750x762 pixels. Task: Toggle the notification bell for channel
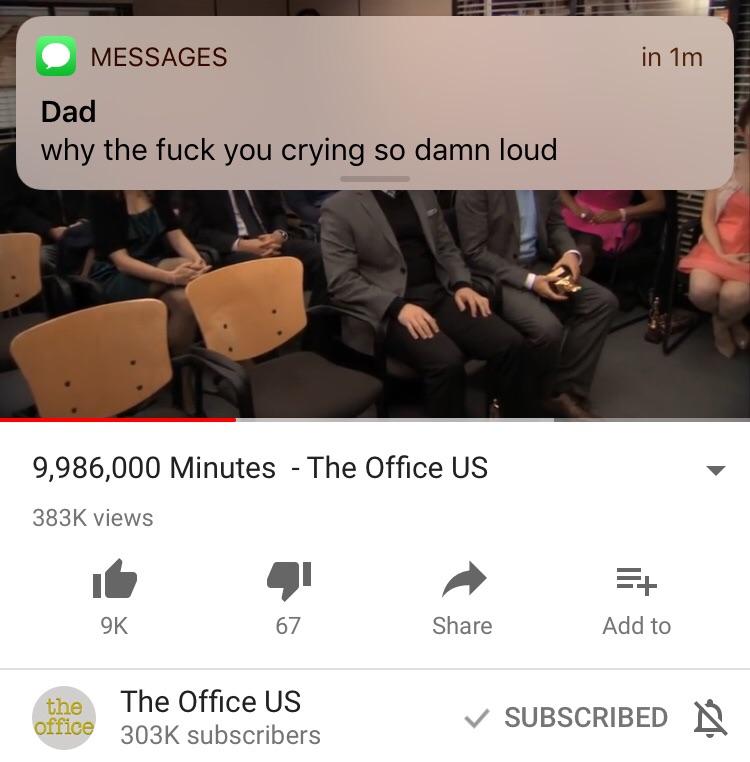coord(710,718)
